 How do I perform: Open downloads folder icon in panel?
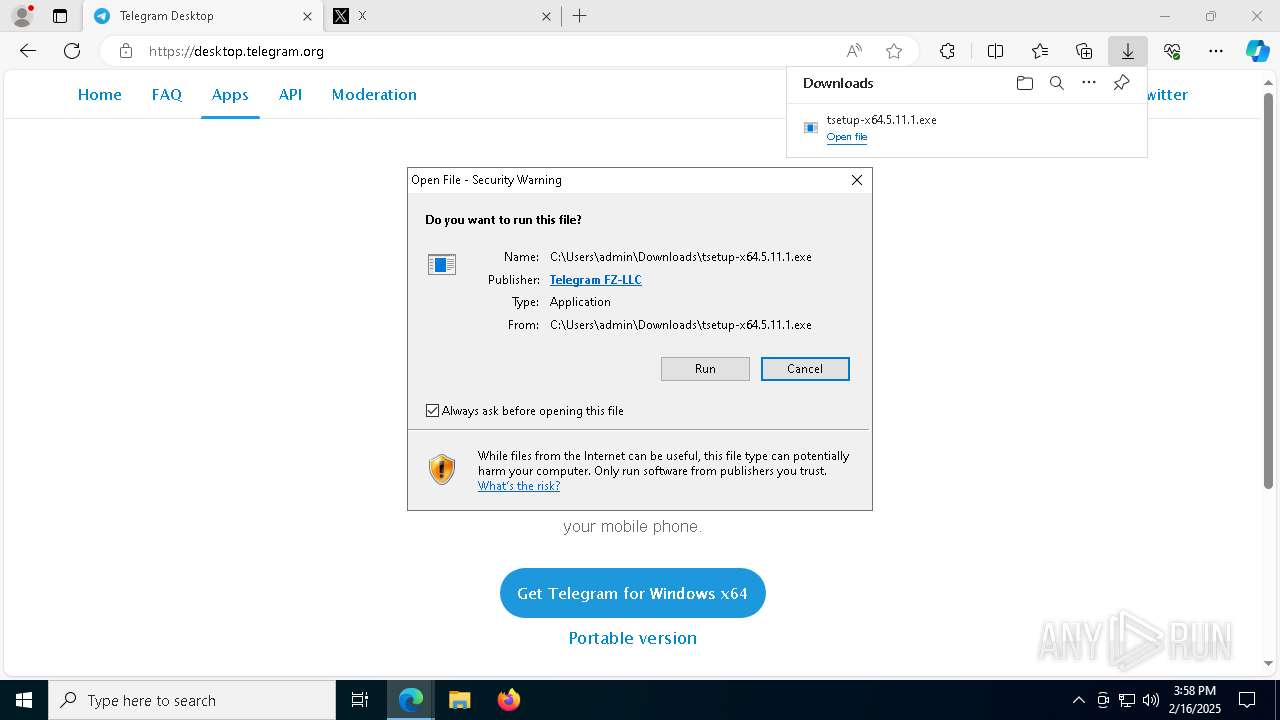coord(1024,83)
